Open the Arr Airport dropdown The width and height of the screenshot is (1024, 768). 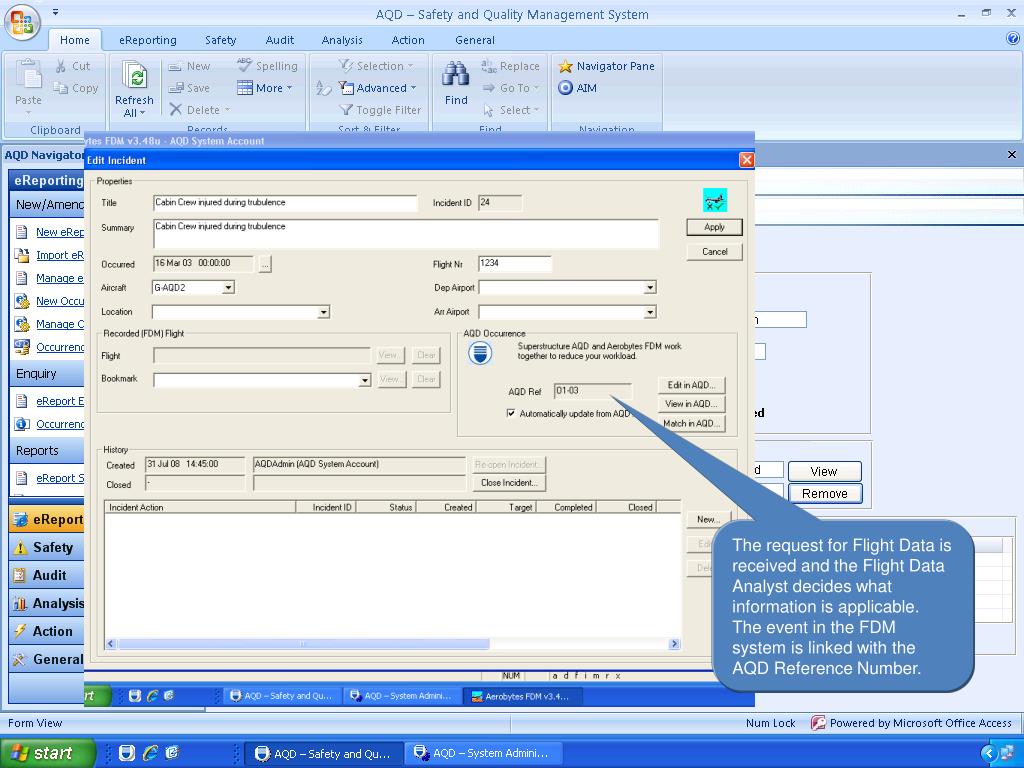pos(650,312)
